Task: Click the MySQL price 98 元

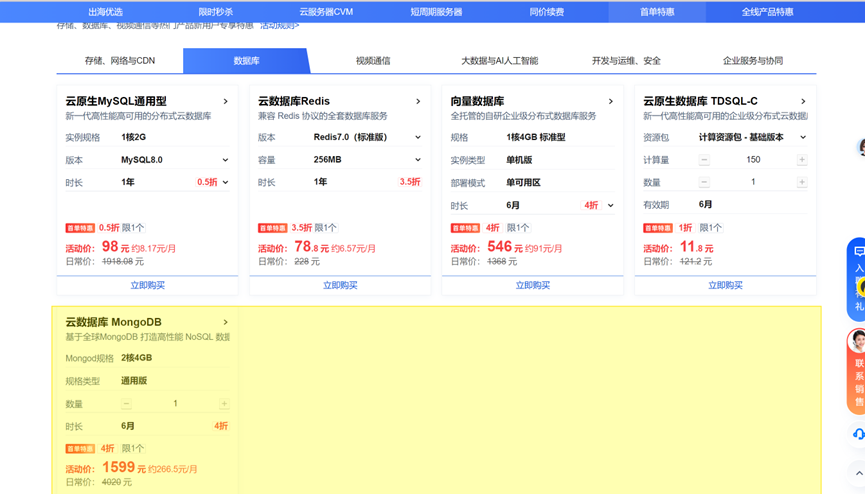Action: [x=115, y=247]
